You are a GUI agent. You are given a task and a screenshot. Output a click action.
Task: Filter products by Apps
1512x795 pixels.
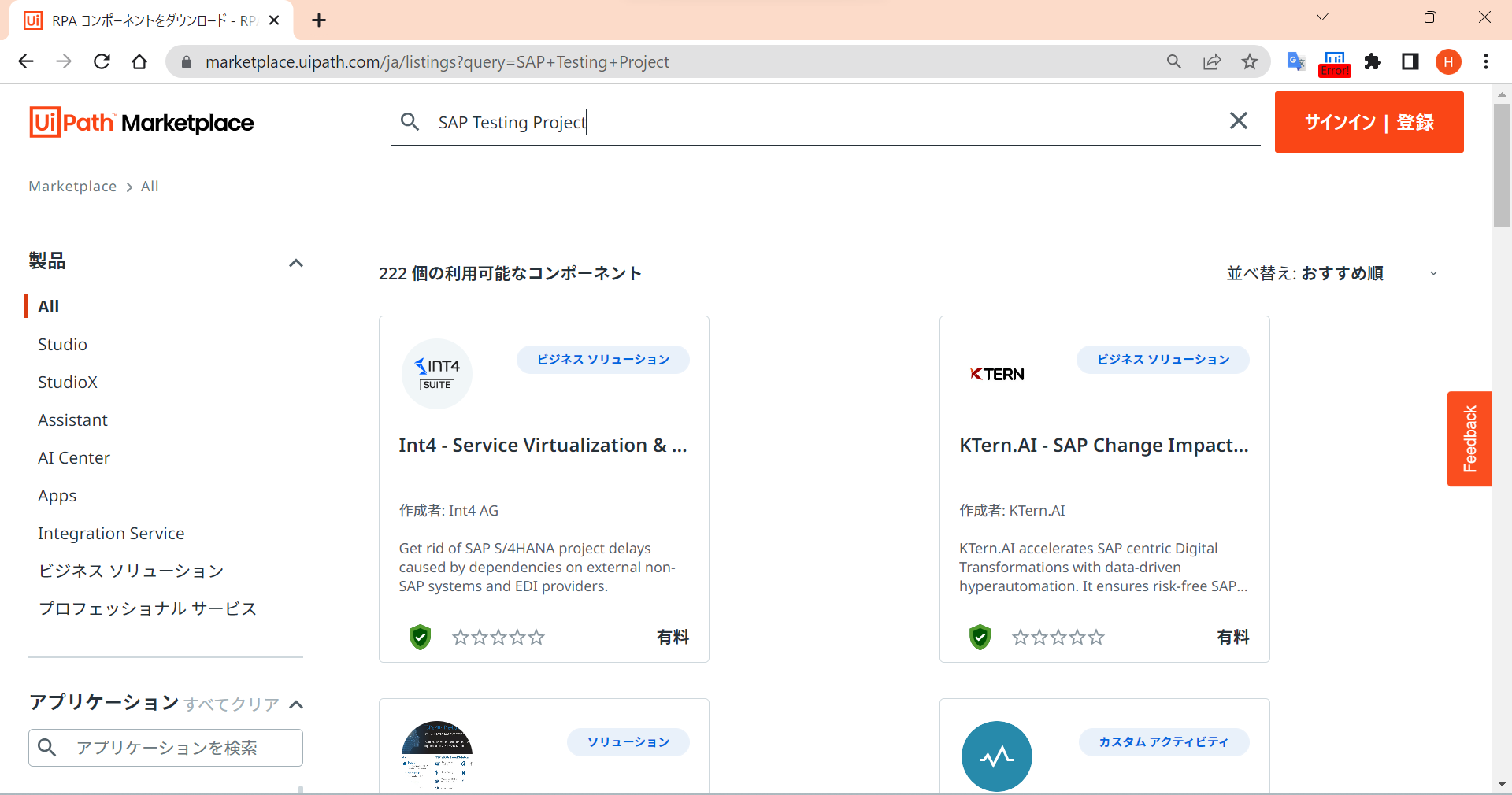[x=57, y=496]
